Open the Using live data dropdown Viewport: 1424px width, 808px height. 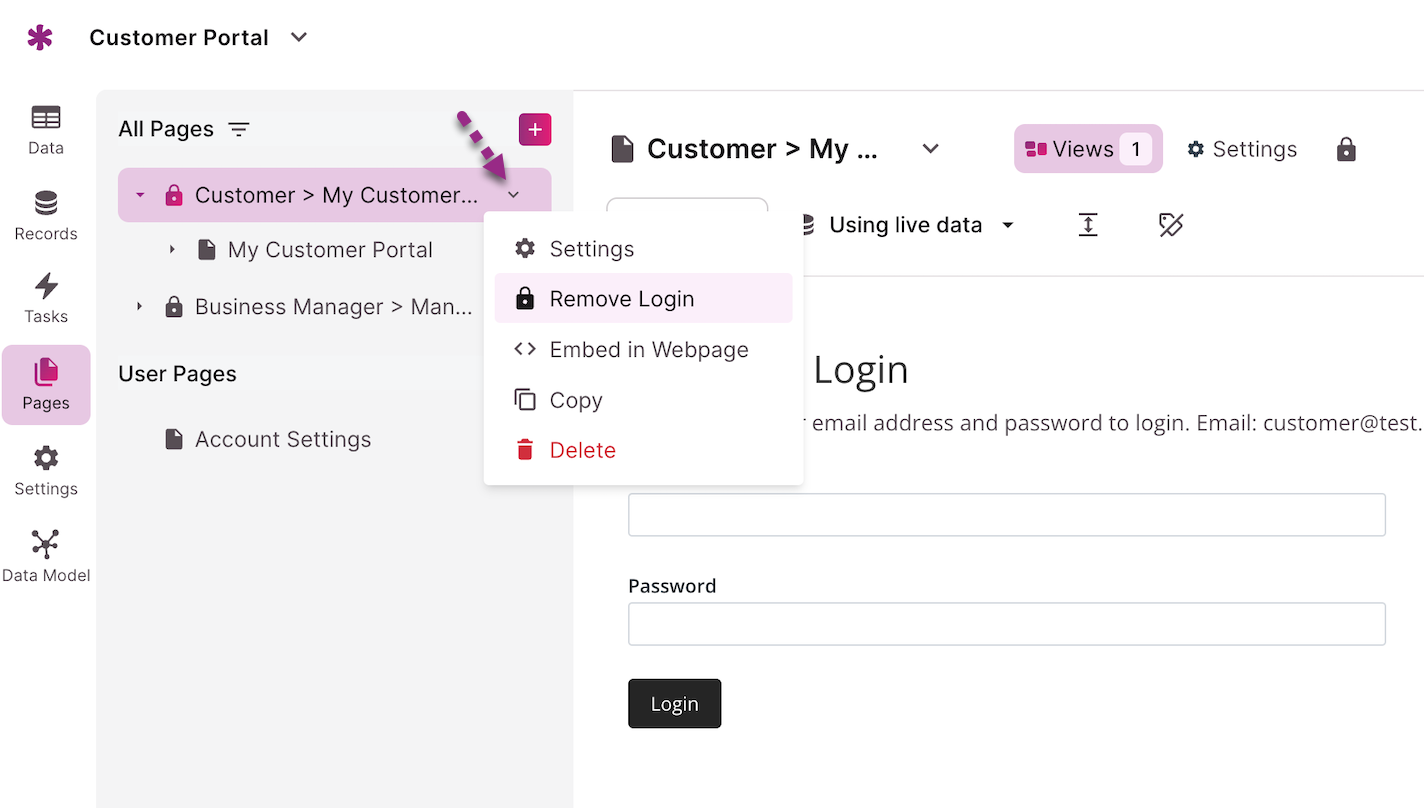pyautogui.click(x=1008, y=225)
